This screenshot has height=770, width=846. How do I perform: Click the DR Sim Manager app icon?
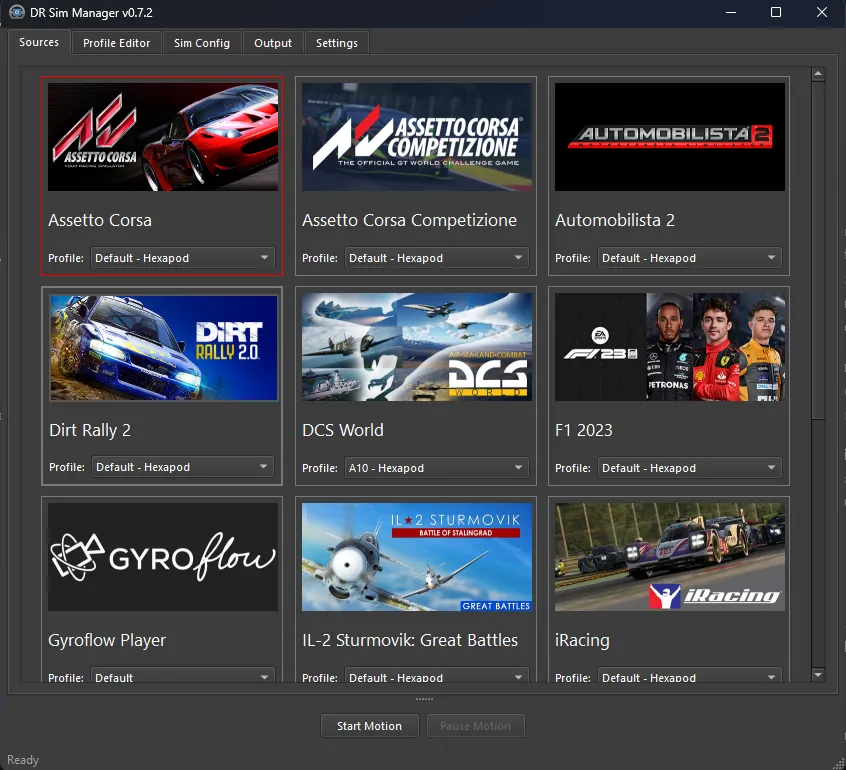tap(16, 12)
